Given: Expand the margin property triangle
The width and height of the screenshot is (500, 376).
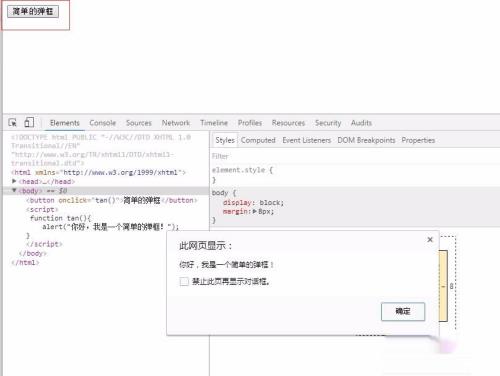Looking at the screenshot, I should (255, 211).
